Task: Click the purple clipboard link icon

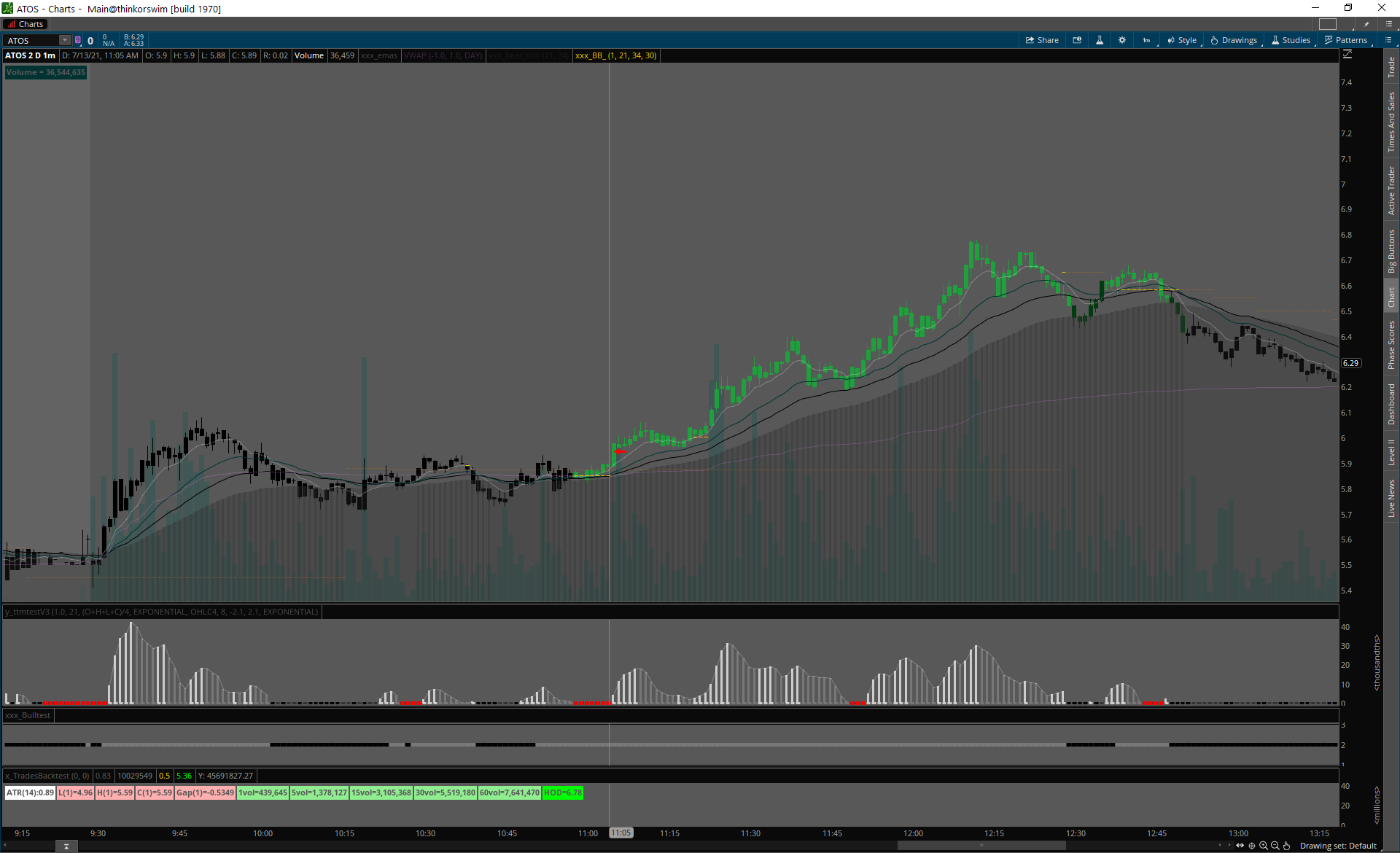Action: [x=78, y=40]
